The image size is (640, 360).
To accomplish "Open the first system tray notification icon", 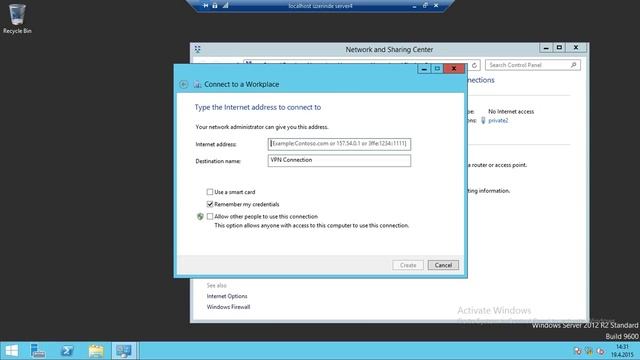I will tap(578, 351).
